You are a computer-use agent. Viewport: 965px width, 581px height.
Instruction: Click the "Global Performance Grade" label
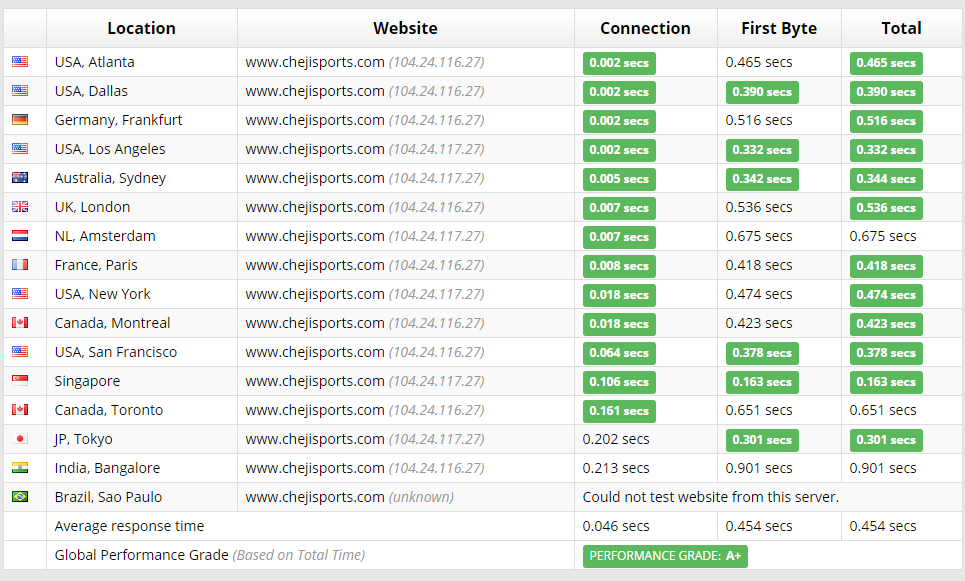(x=142, y=555)
